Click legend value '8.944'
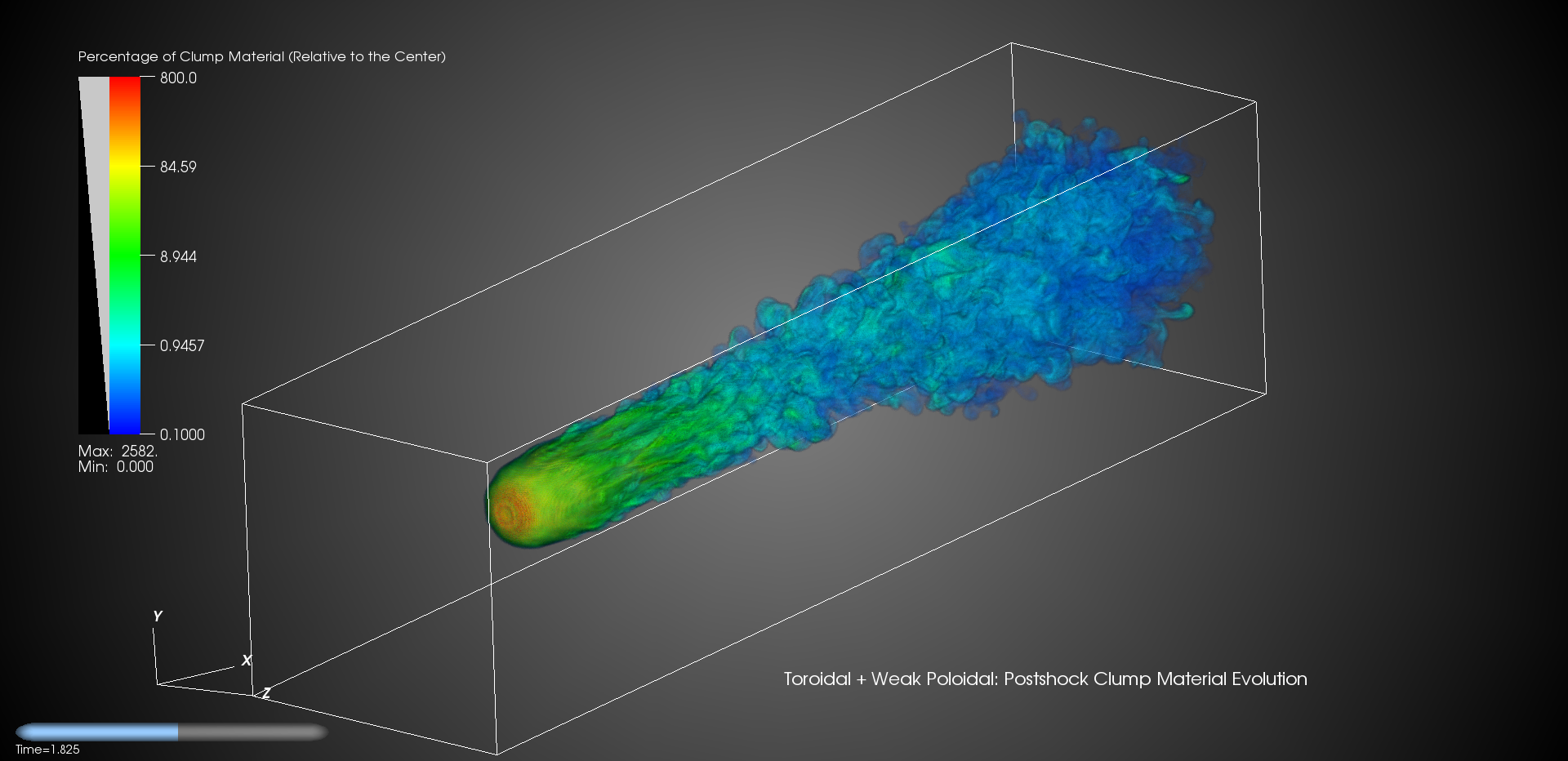Viewport: 1568px width, 761px height. 178,256
